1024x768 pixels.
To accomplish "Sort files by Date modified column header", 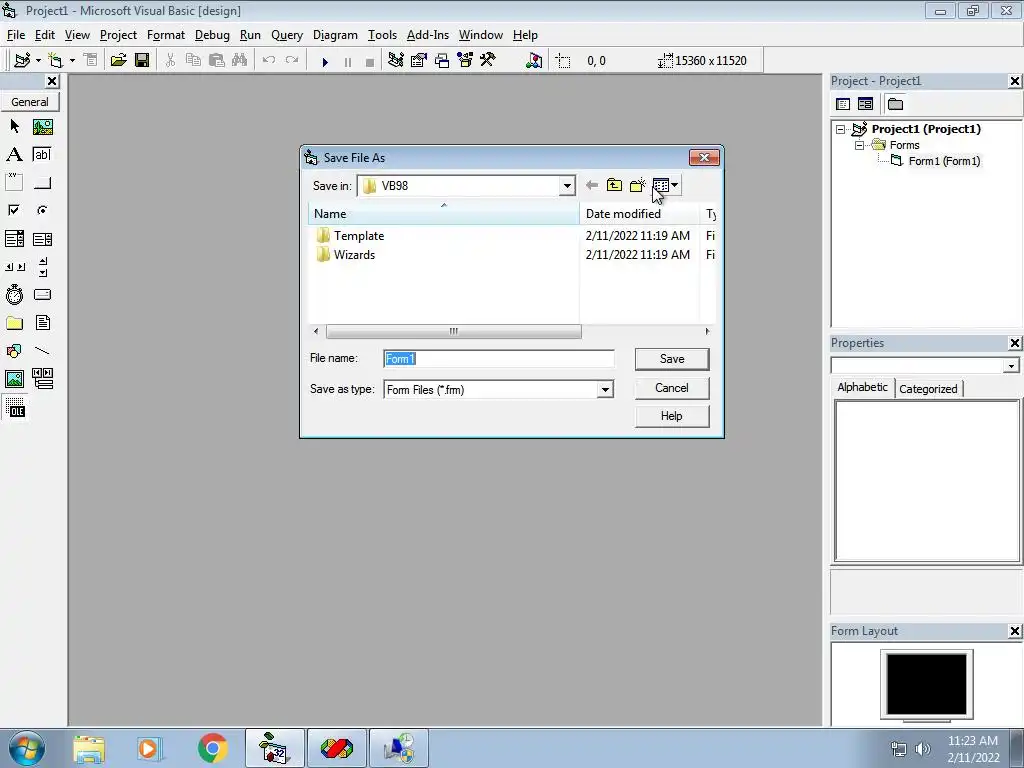I will (x=639, y=214).
